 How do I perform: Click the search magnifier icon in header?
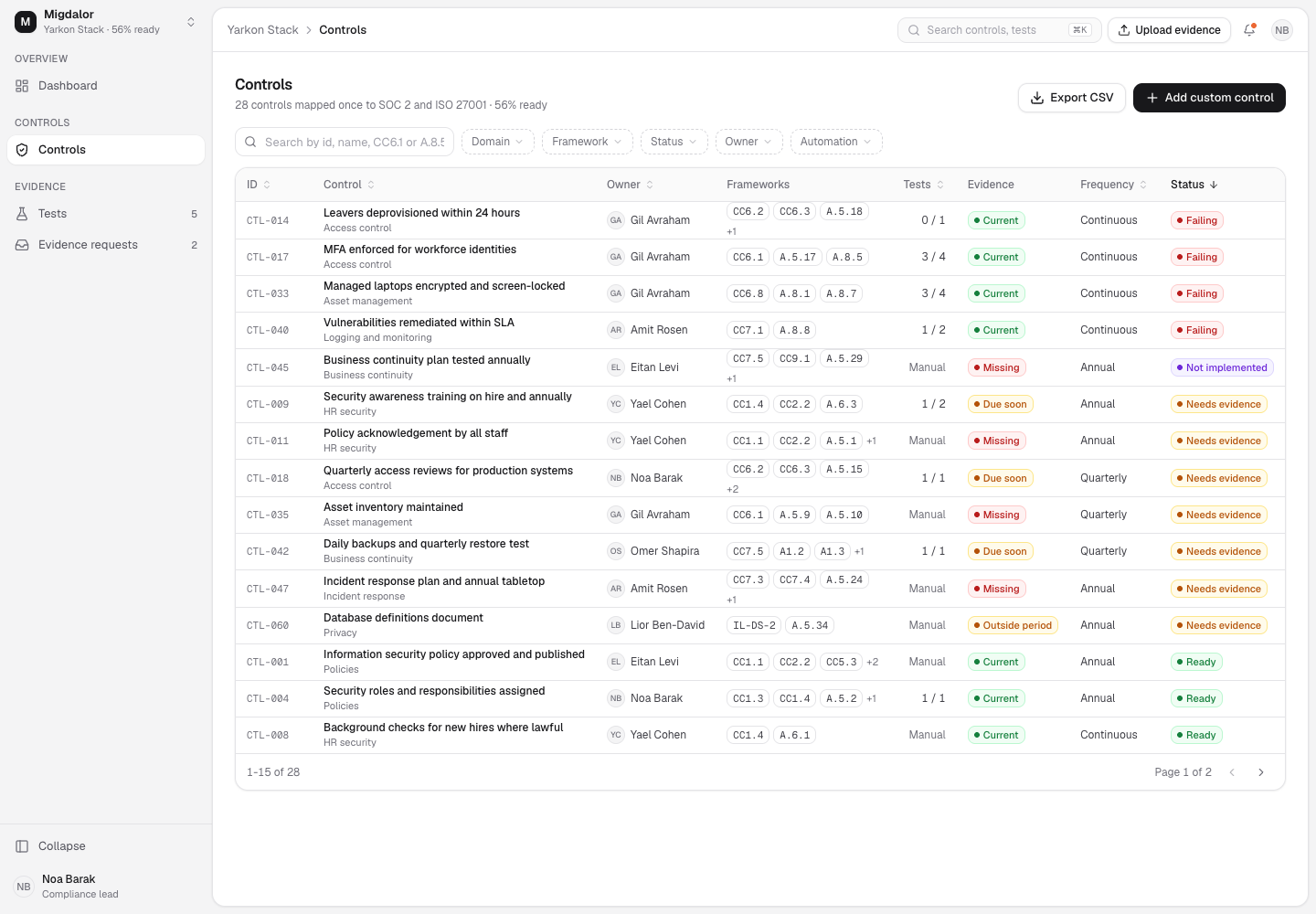[914, 30]
